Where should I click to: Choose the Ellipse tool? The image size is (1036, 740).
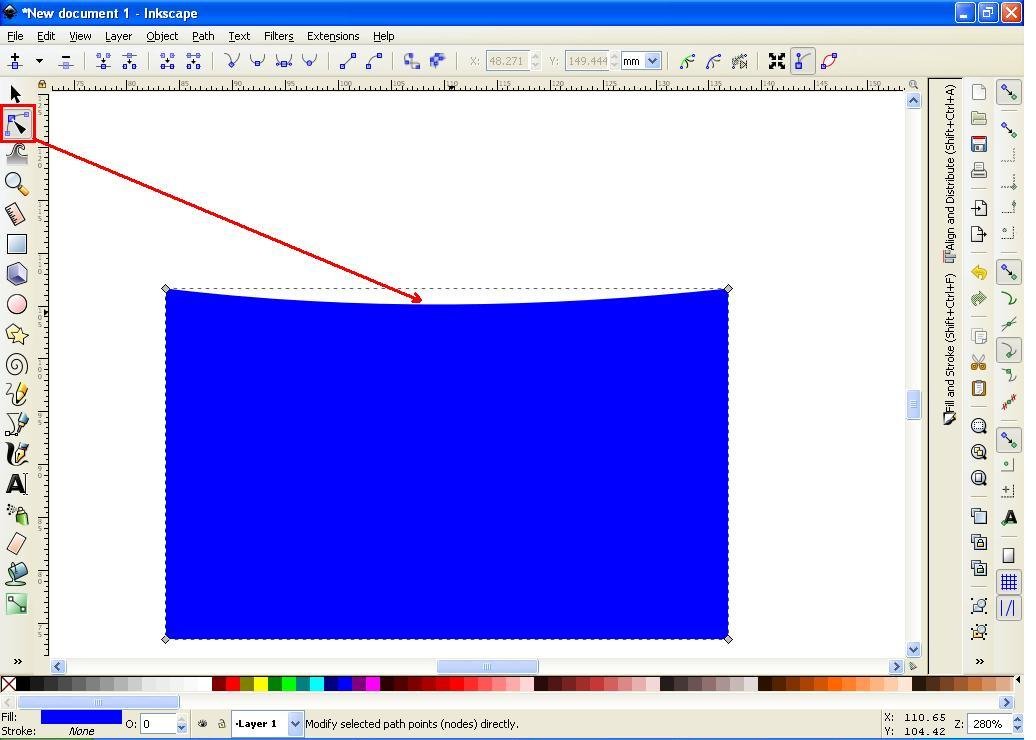16,304
